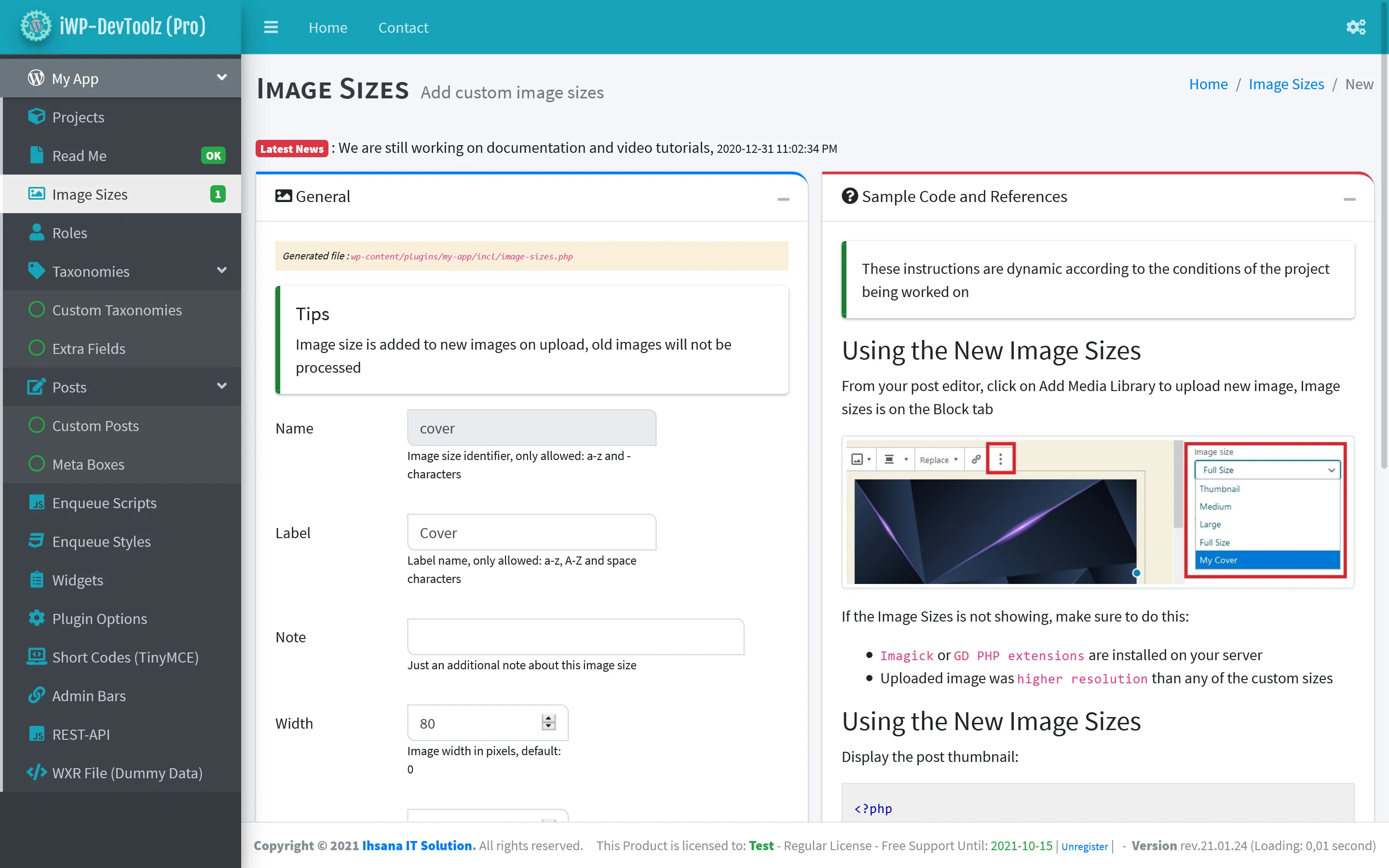Click the Roles user icon
The image size is (1389, 868).
click(36, 232)
